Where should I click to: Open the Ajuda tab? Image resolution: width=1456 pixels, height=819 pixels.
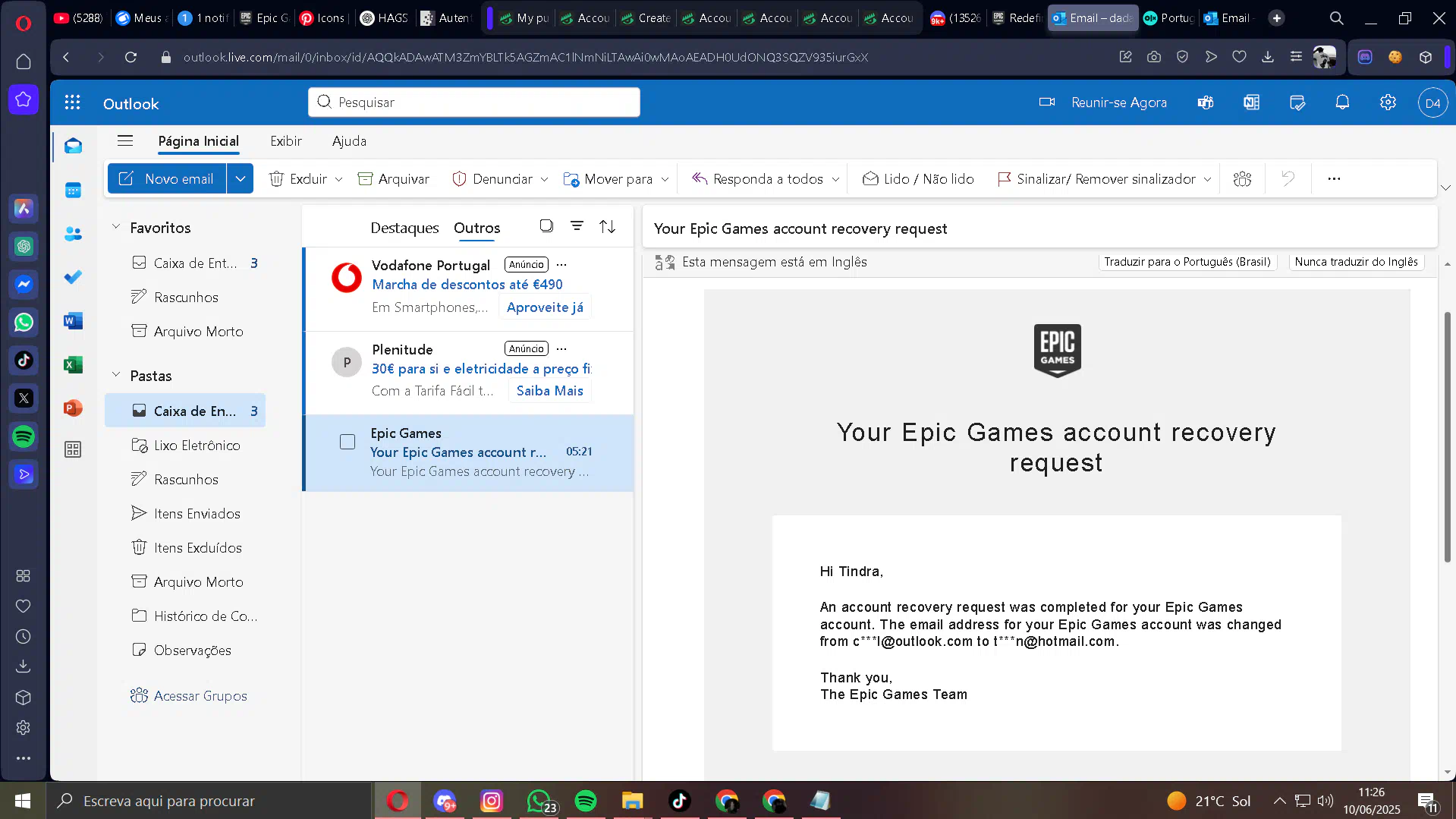(x=349, y=140)
